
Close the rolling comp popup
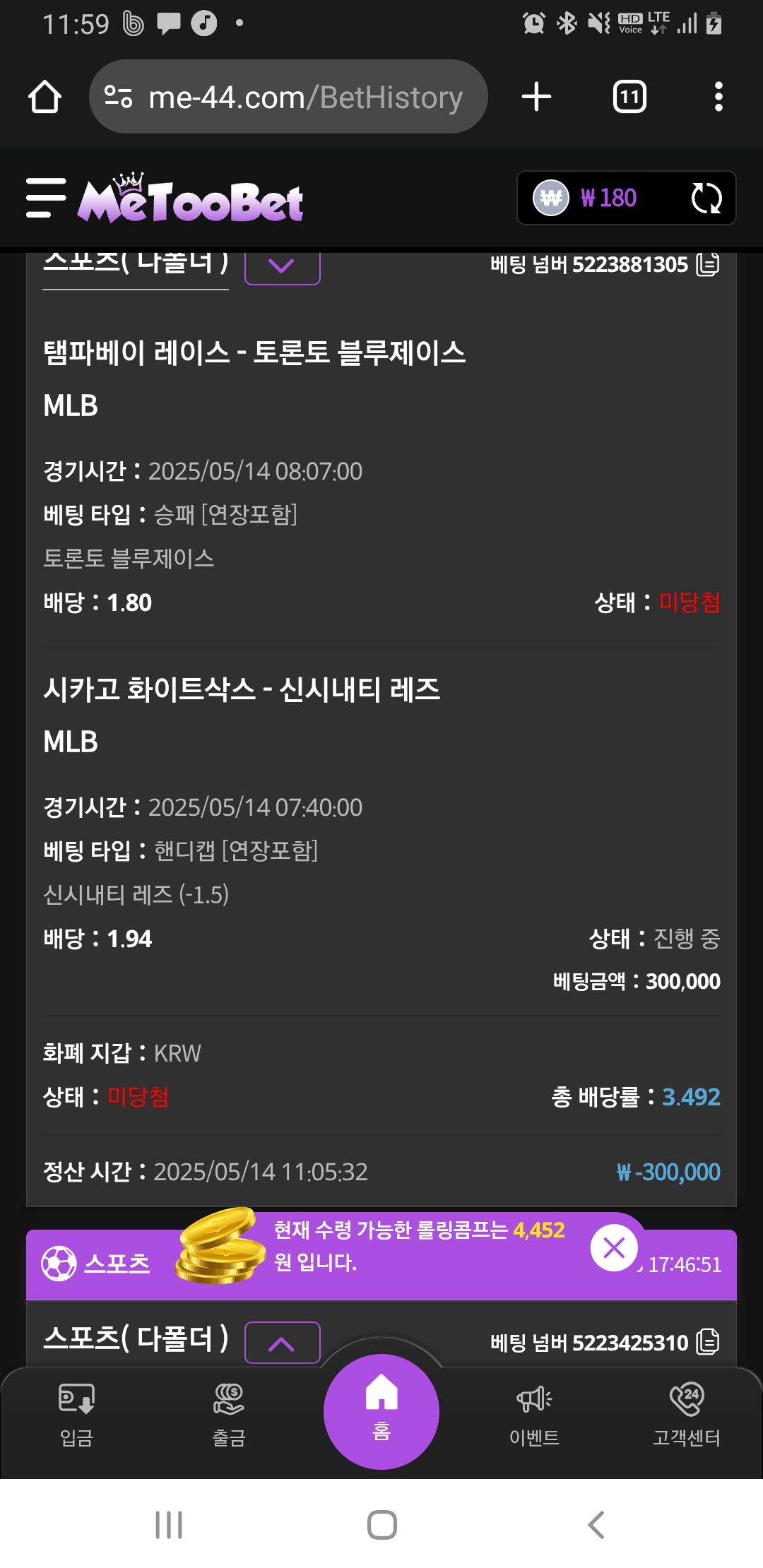coord(614,1248)
